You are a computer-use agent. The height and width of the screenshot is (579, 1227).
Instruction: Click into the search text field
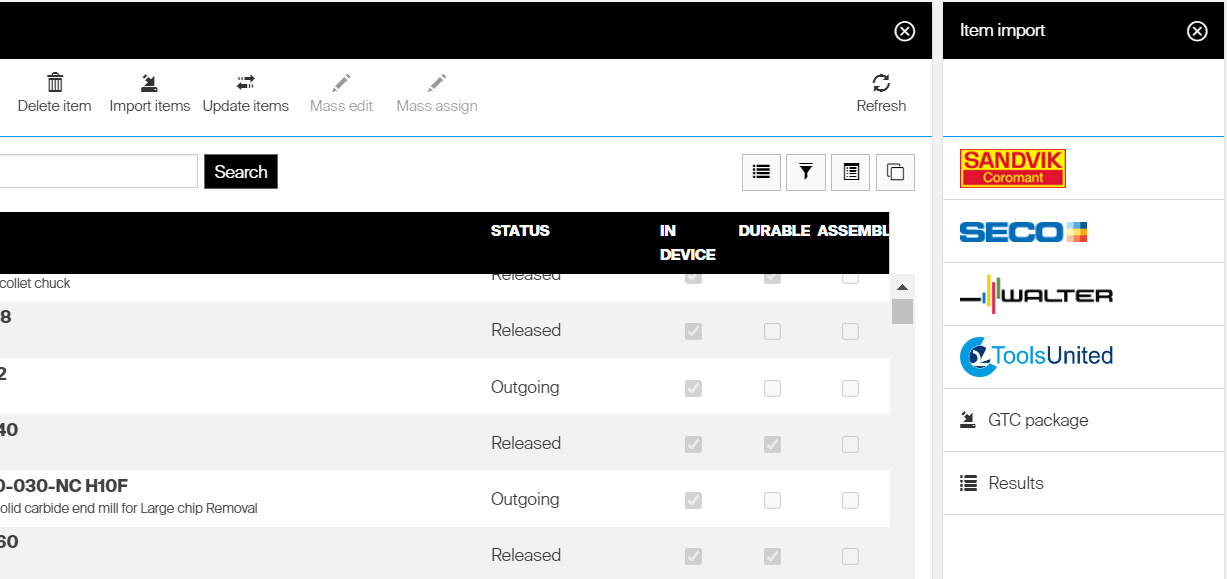[x=98, y=171]
